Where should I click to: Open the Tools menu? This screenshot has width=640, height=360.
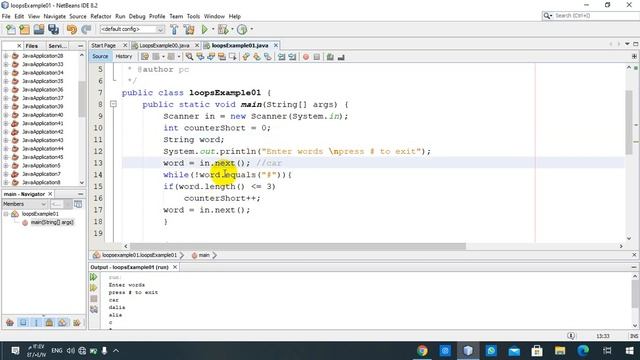point(193,16)
